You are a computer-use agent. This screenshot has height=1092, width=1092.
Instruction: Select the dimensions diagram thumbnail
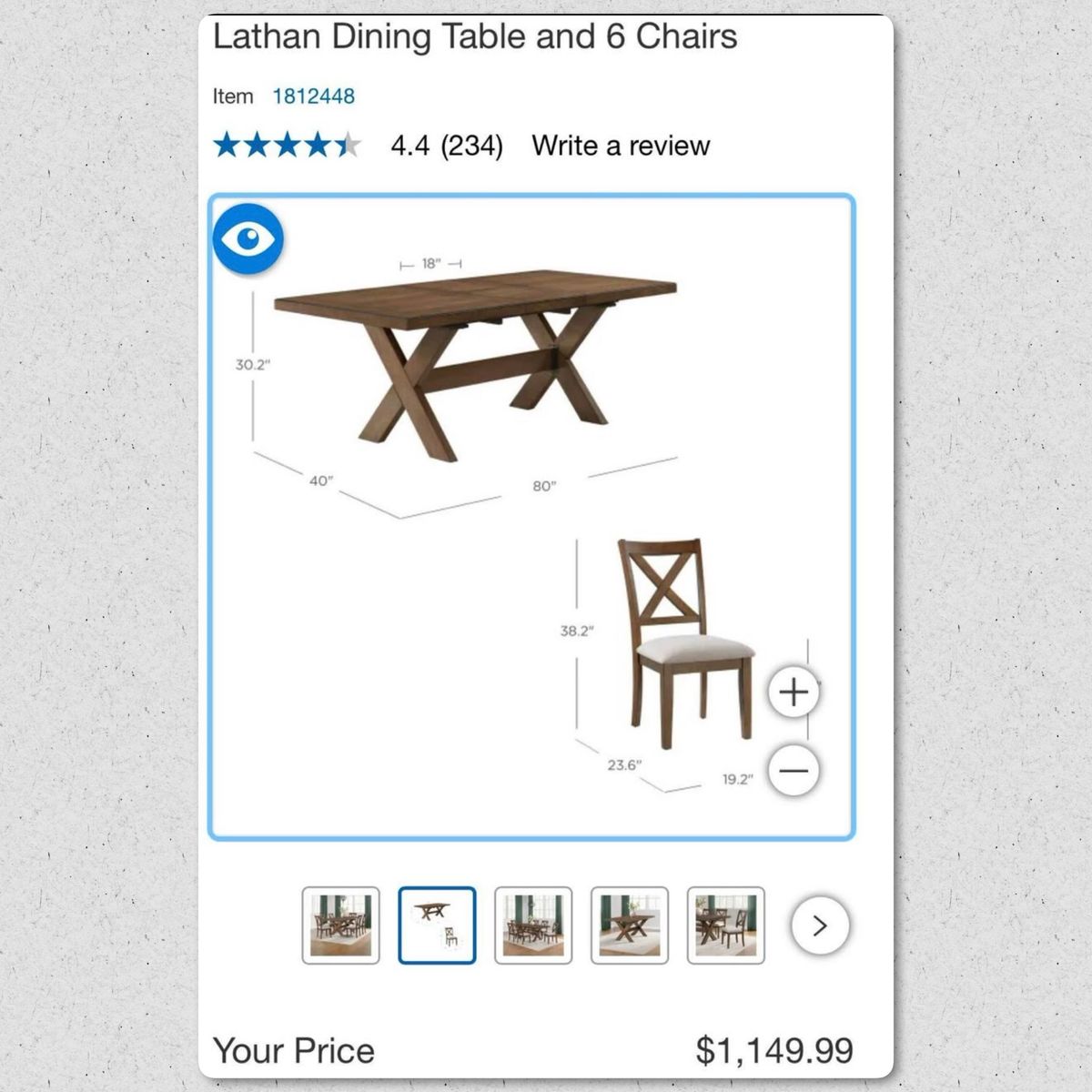[x=437, y=925]
